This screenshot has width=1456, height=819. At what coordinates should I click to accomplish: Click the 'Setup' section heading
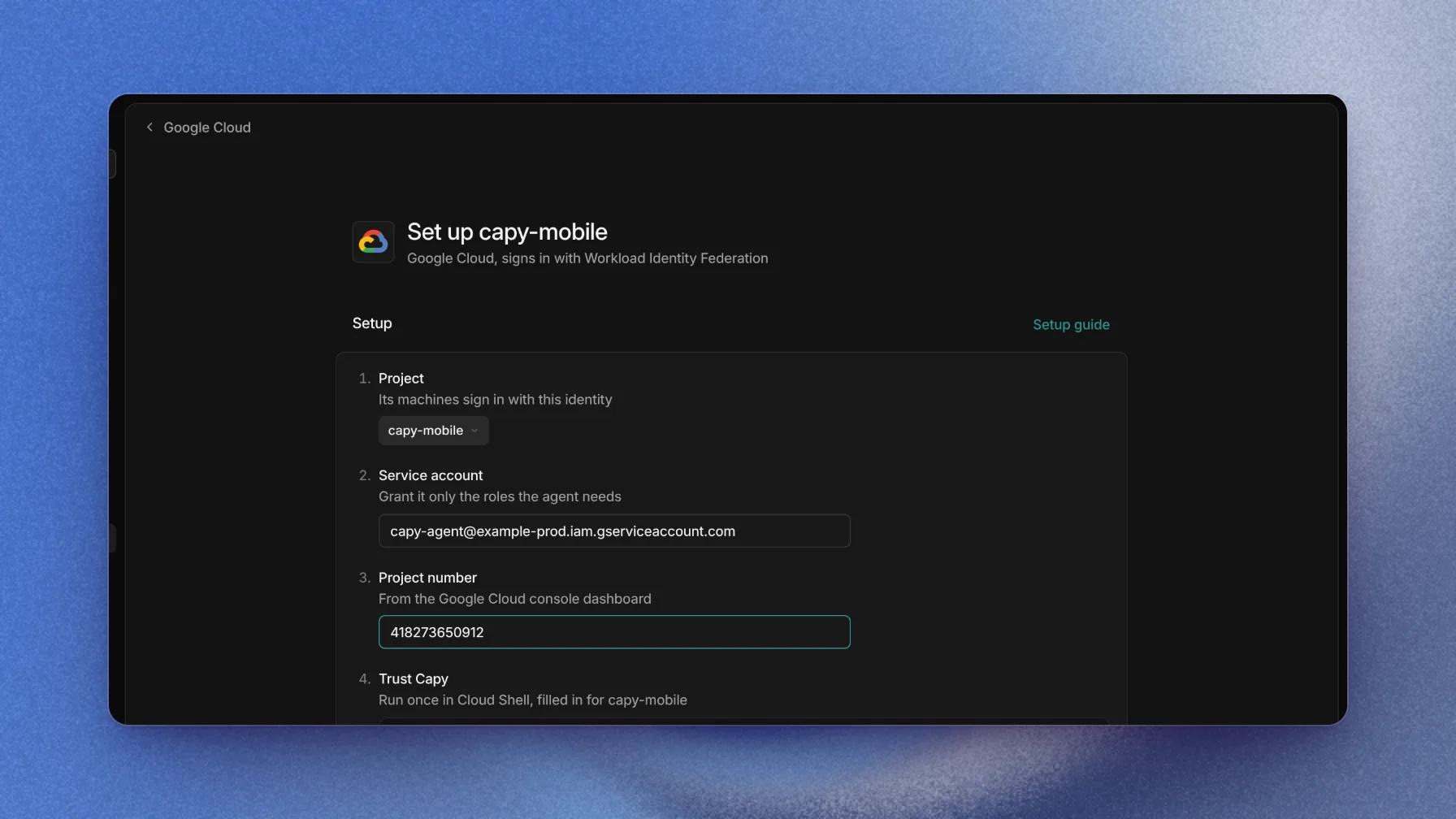tap(372, 323)
